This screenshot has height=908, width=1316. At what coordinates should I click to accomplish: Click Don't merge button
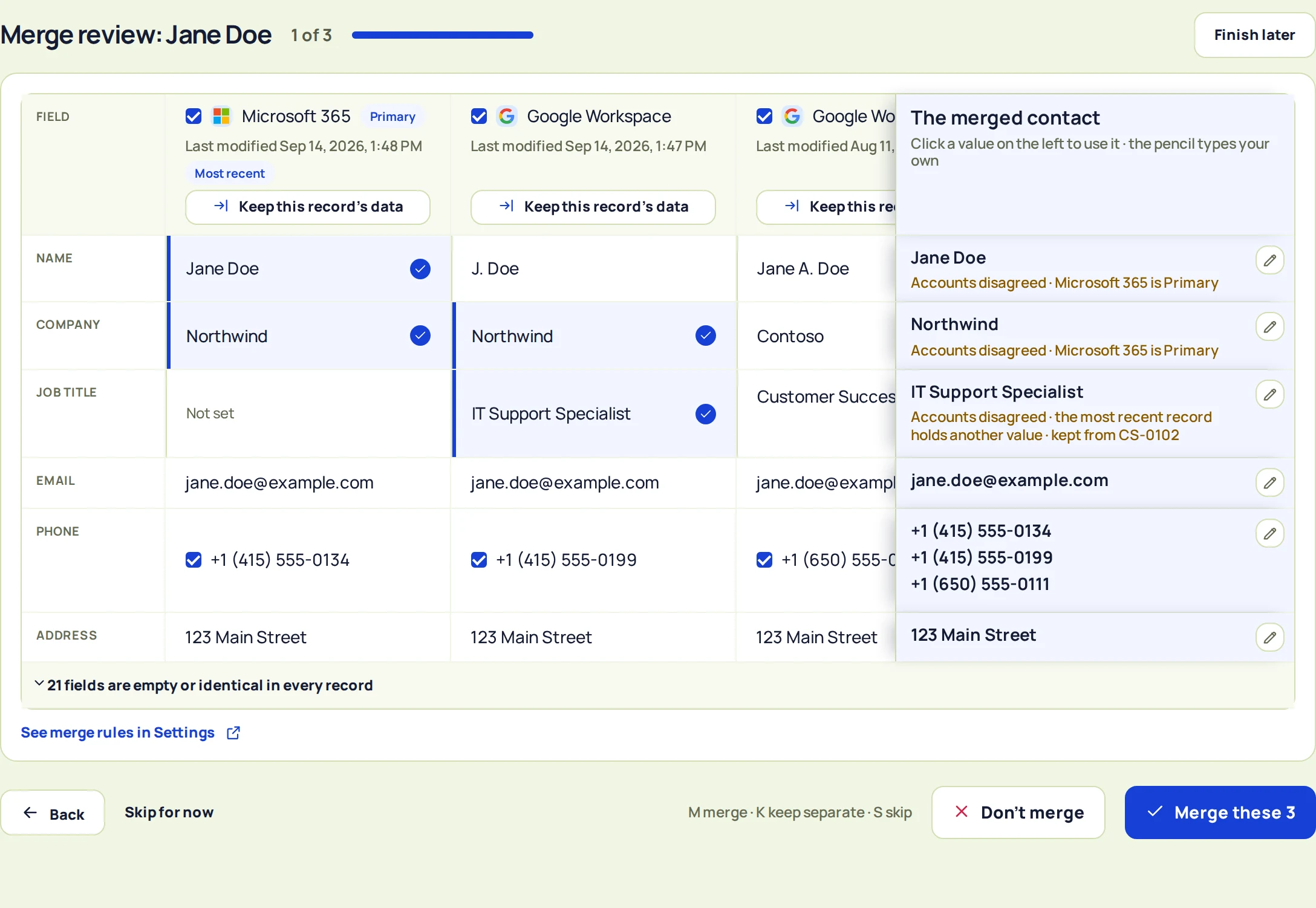pos(1018,813)
